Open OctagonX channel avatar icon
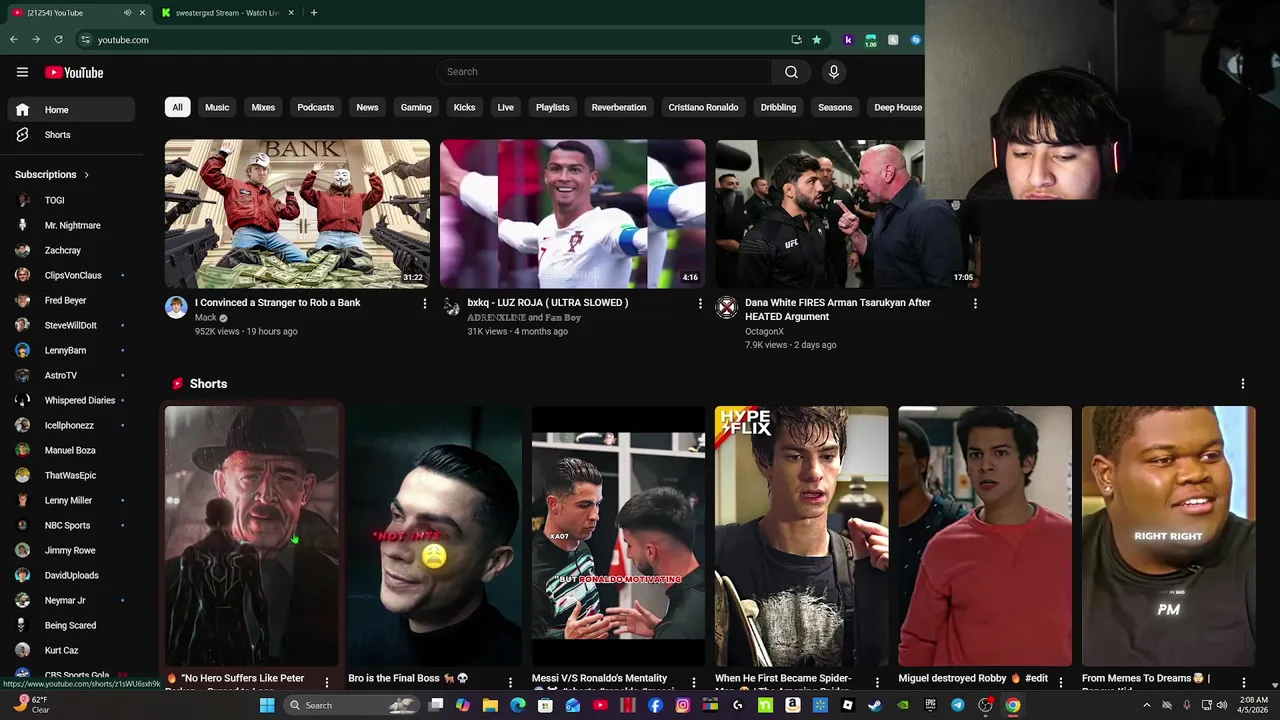This screenshot has width=1280, height=720. point(726,307)
